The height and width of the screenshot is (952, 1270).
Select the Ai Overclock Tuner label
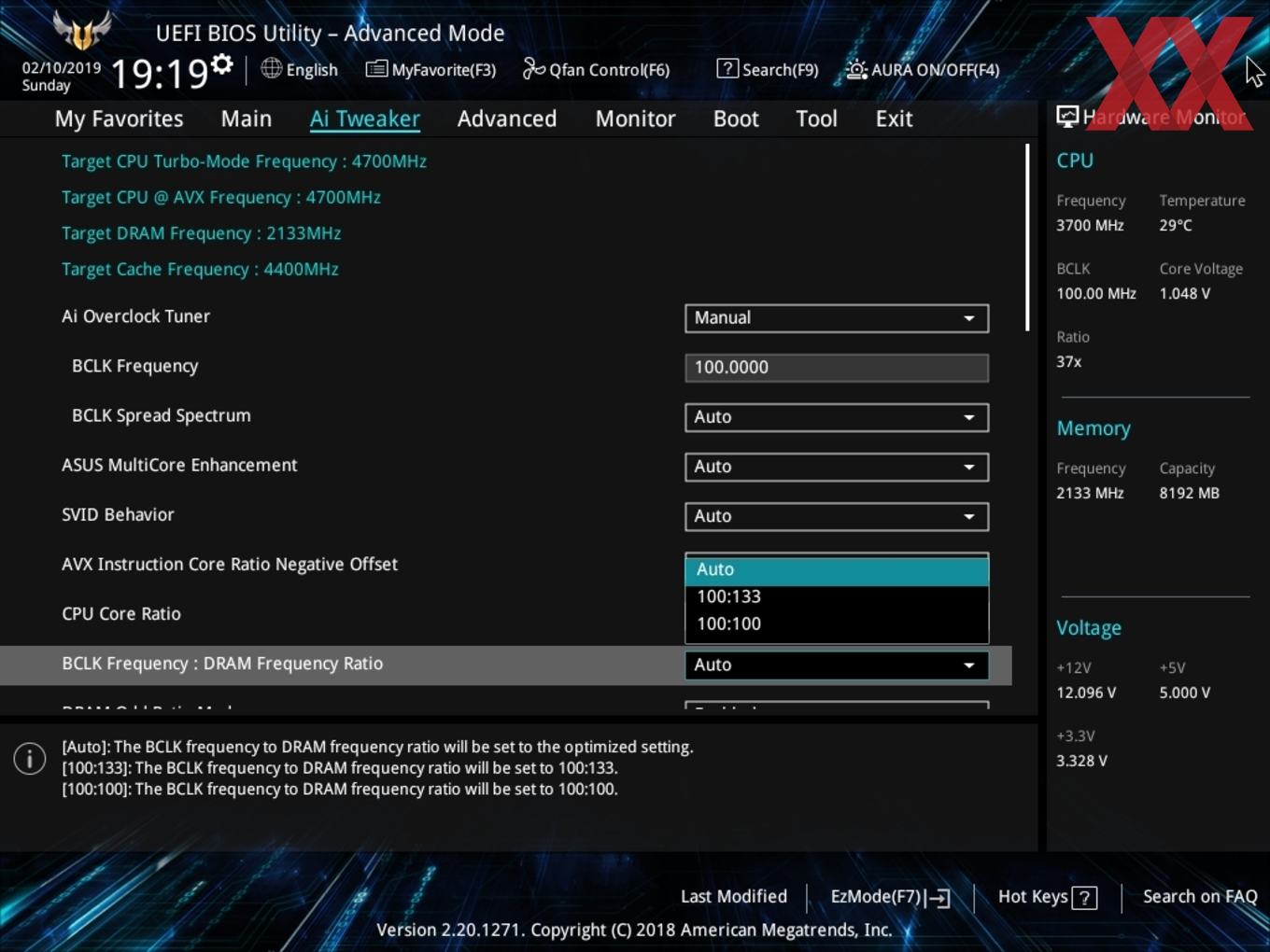click(136, 316)
